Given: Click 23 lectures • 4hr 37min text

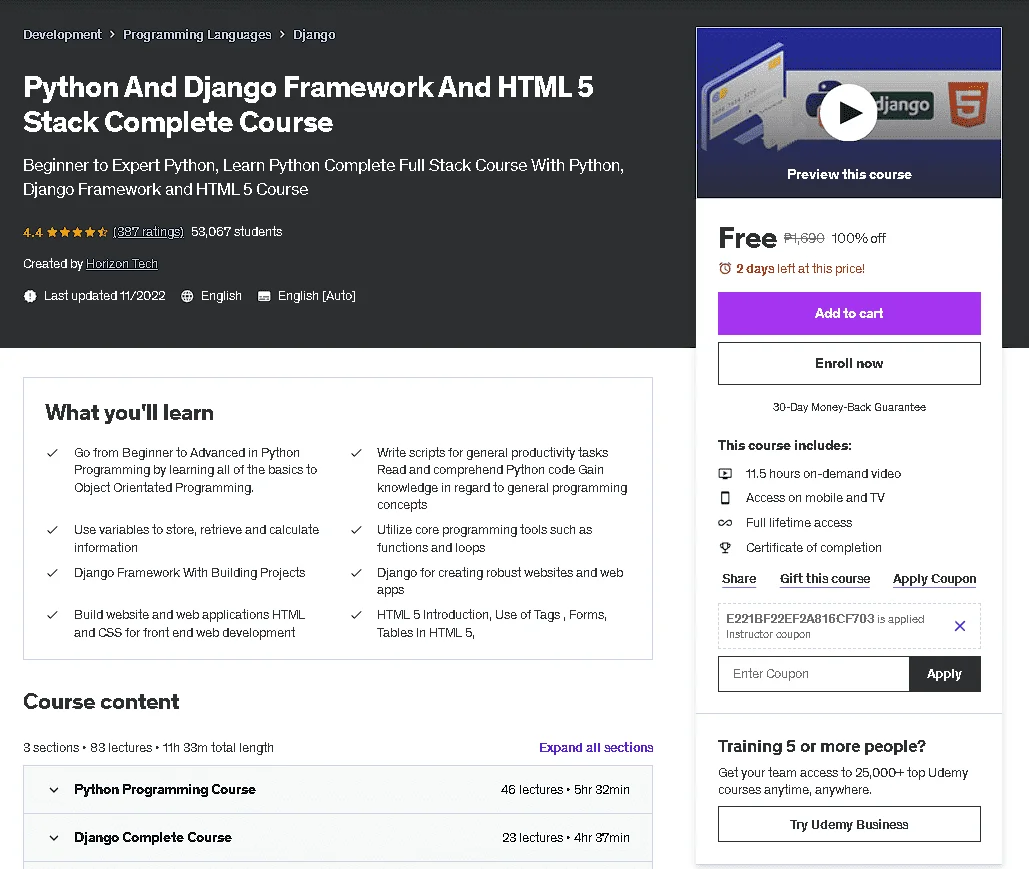Looking at the screenshot, I should pos(566,837).
